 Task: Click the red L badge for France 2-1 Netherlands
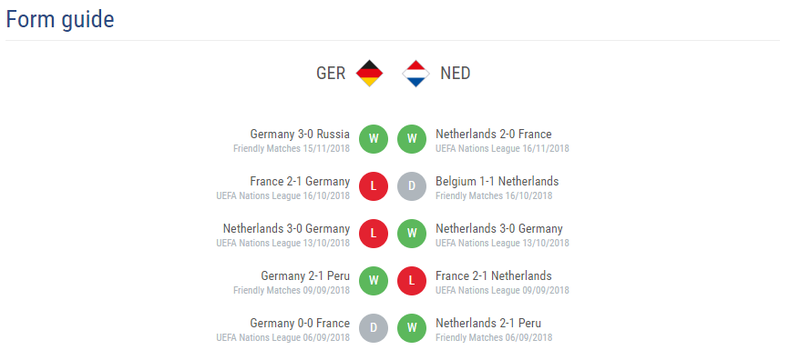pos(412,281)
